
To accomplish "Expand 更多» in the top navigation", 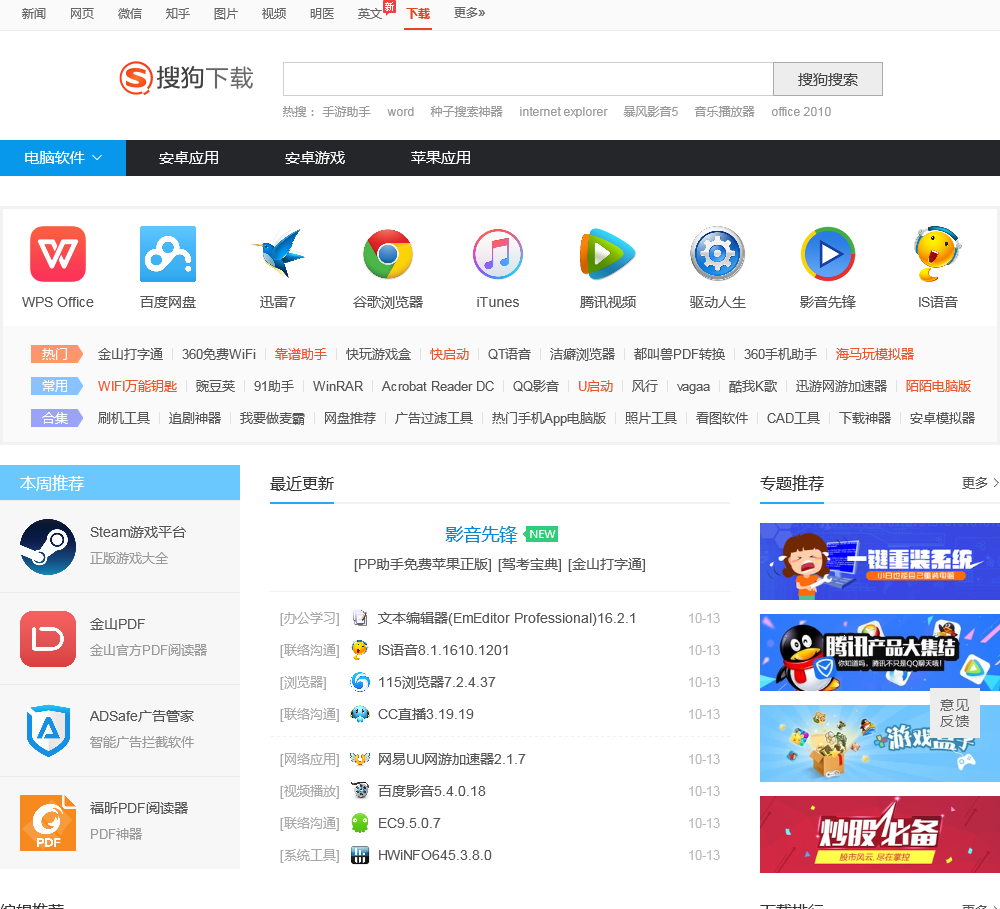I will click(x=469, y=13).
